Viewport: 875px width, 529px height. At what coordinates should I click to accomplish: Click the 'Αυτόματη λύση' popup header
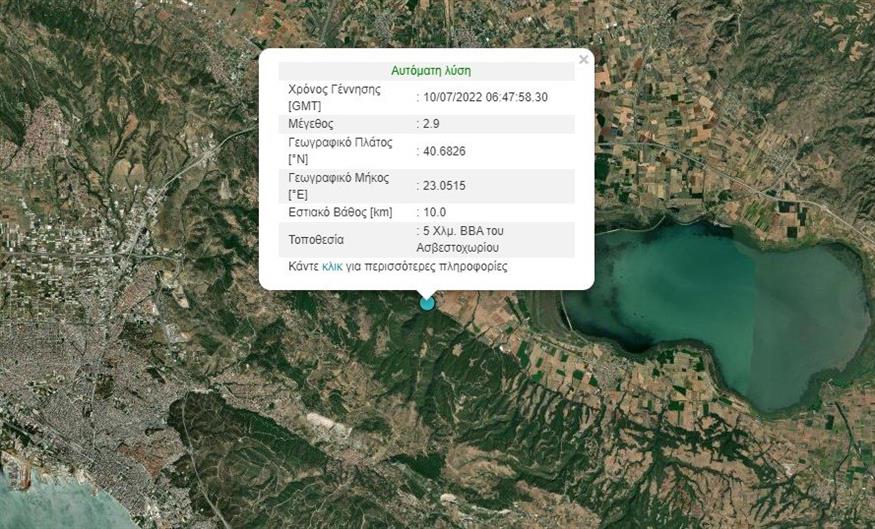[430, 71]
